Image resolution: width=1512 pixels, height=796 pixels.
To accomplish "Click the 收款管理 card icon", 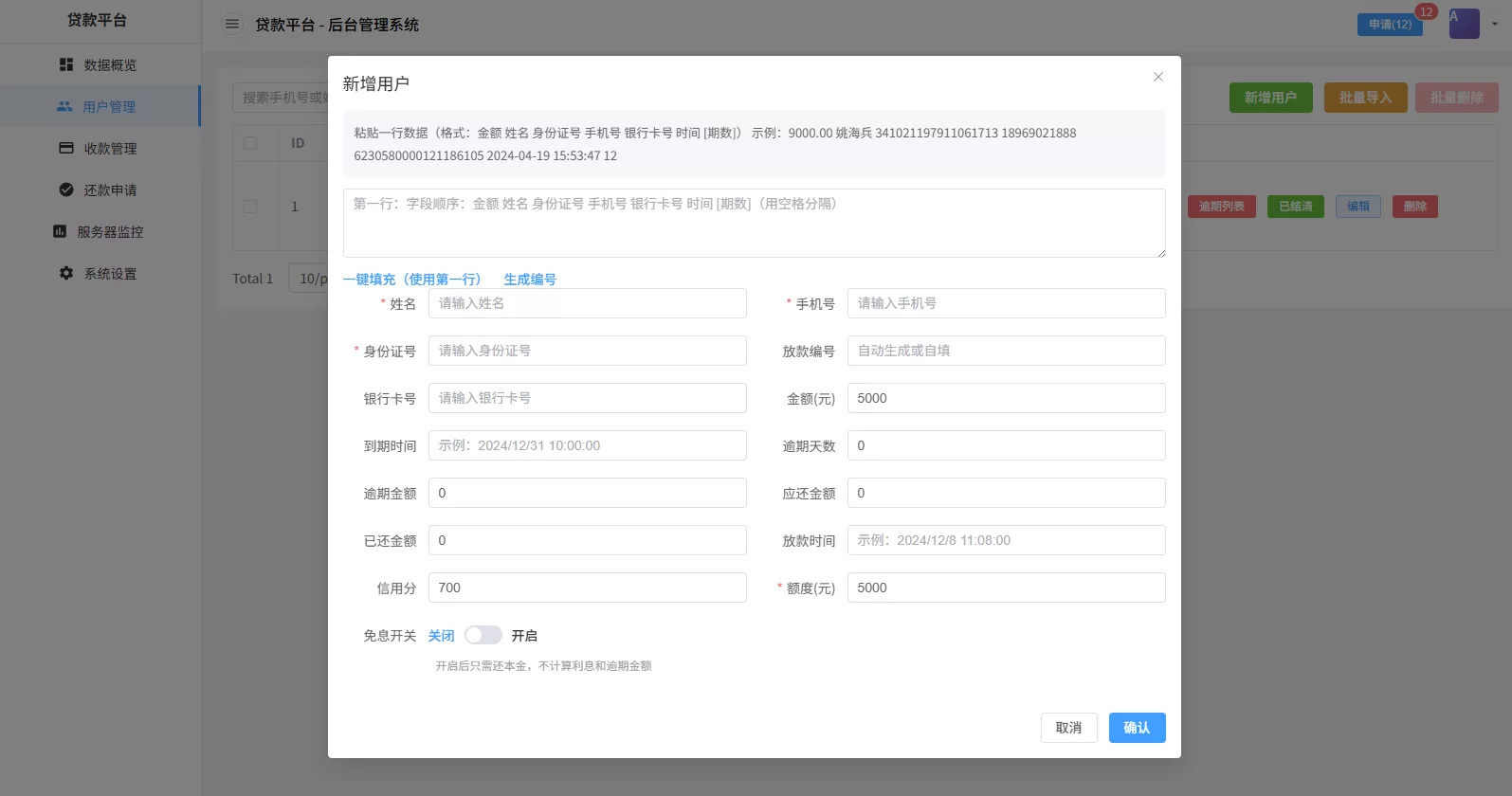I will (x=66, y=148).
